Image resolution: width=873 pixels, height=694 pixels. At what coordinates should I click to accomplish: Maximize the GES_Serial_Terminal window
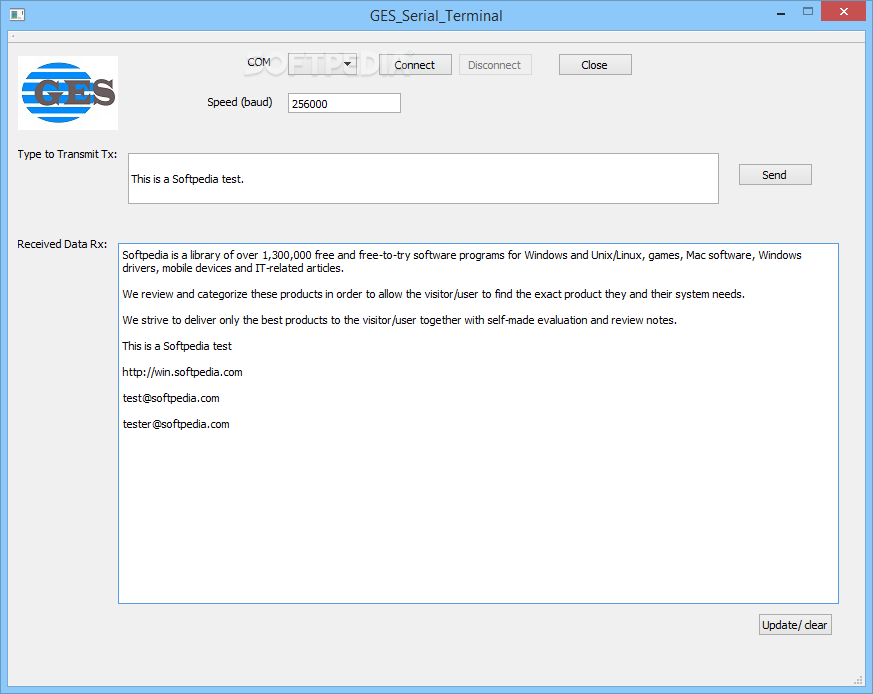(x=808, y=12)
